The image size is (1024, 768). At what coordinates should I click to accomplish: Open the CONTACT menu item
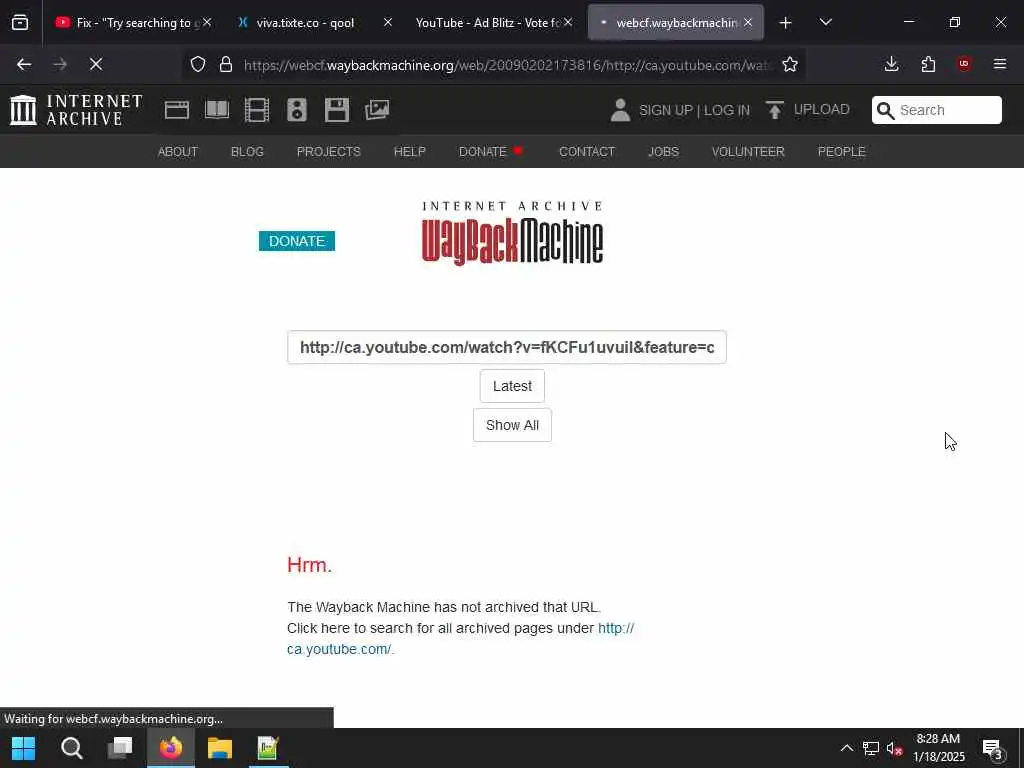pos(586,152)
